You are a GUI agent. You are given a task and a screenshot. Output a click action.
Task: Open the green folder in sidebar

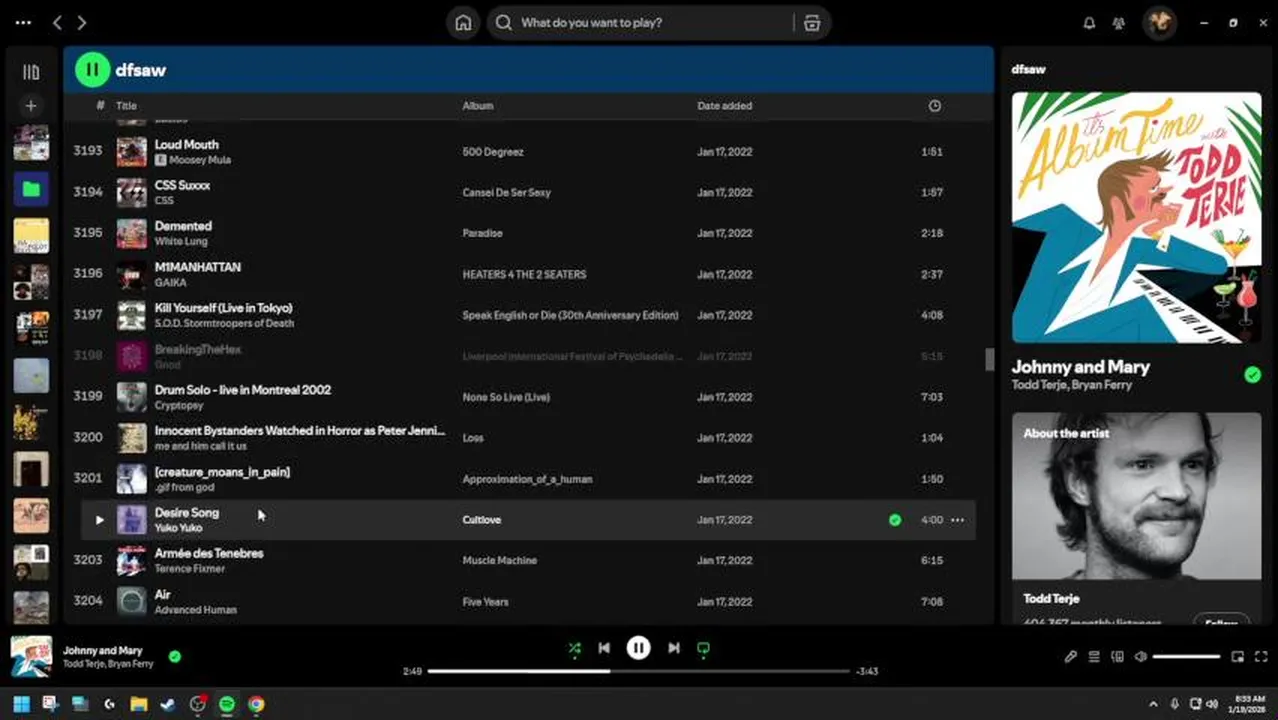(x=31, y=189)
